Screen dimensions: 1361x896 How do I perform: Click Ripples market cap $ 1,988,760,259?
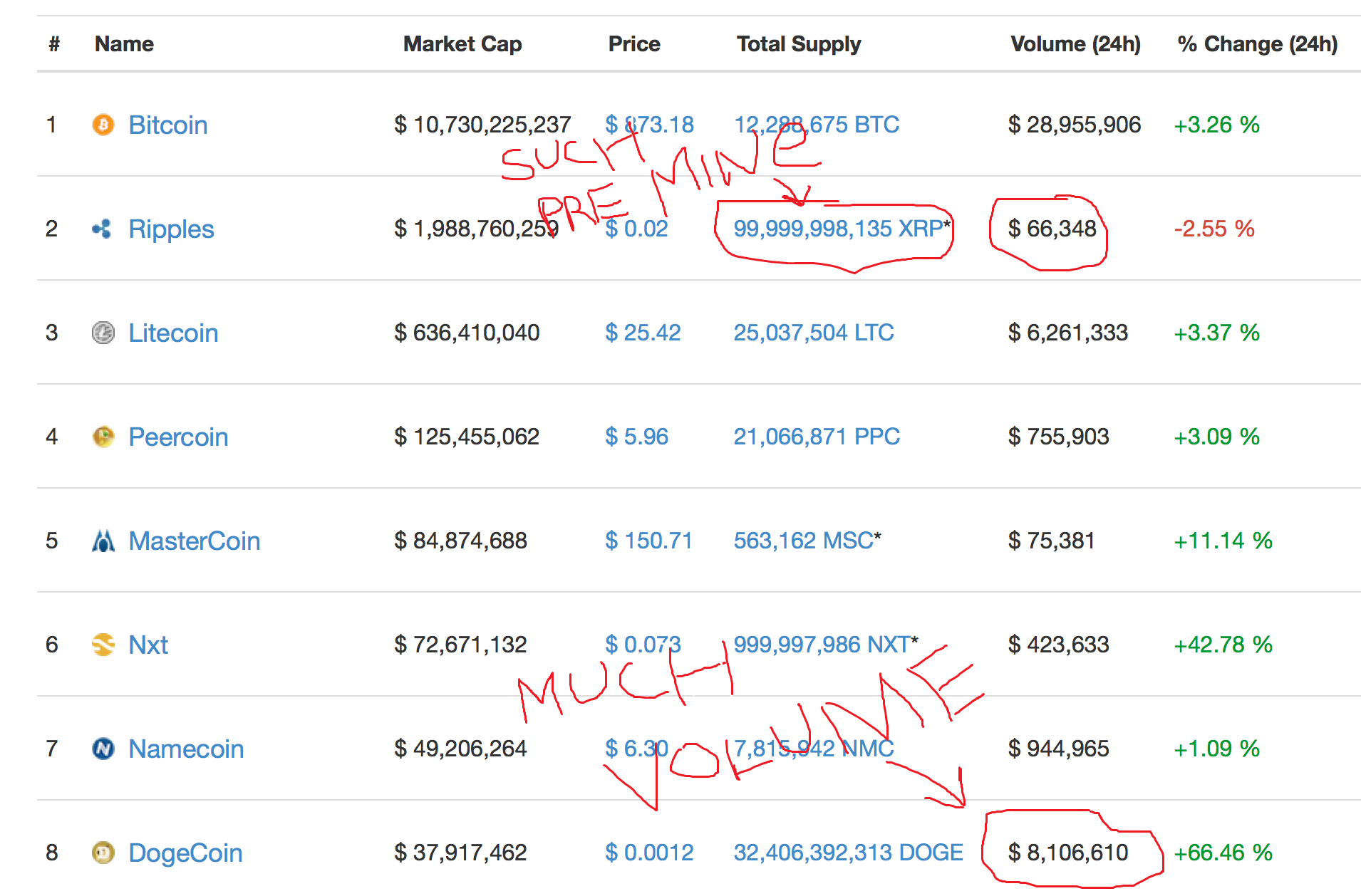[476, 229]
